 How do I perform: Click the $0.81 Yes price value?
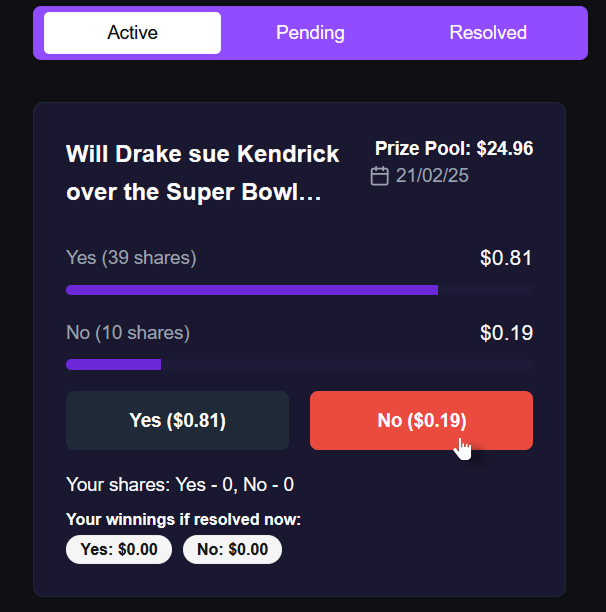(506, 258)
